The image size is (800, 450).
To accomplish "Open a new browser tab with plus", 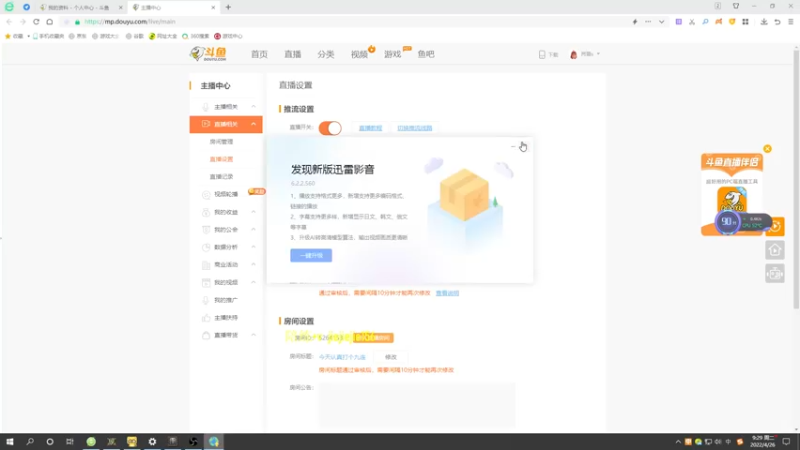I will click(x=228, y=8).
